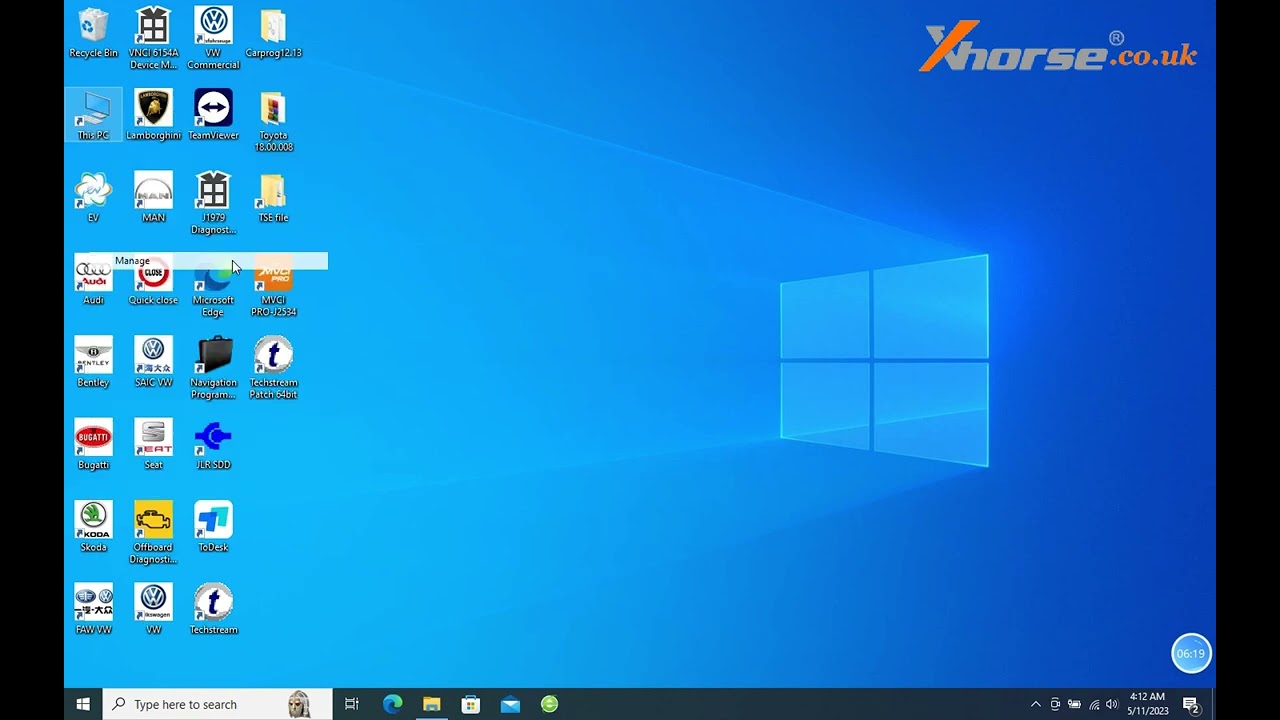Select the Microsoft Edge desktop shortcut

[x=213, y=292]
